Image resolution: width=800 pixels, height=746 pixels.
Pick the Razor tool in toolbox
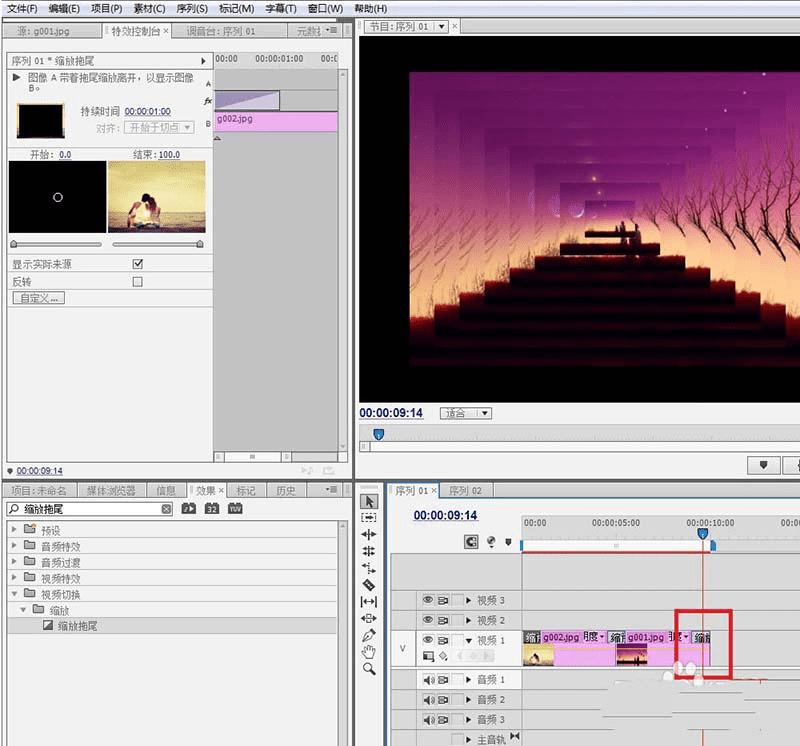369,584
